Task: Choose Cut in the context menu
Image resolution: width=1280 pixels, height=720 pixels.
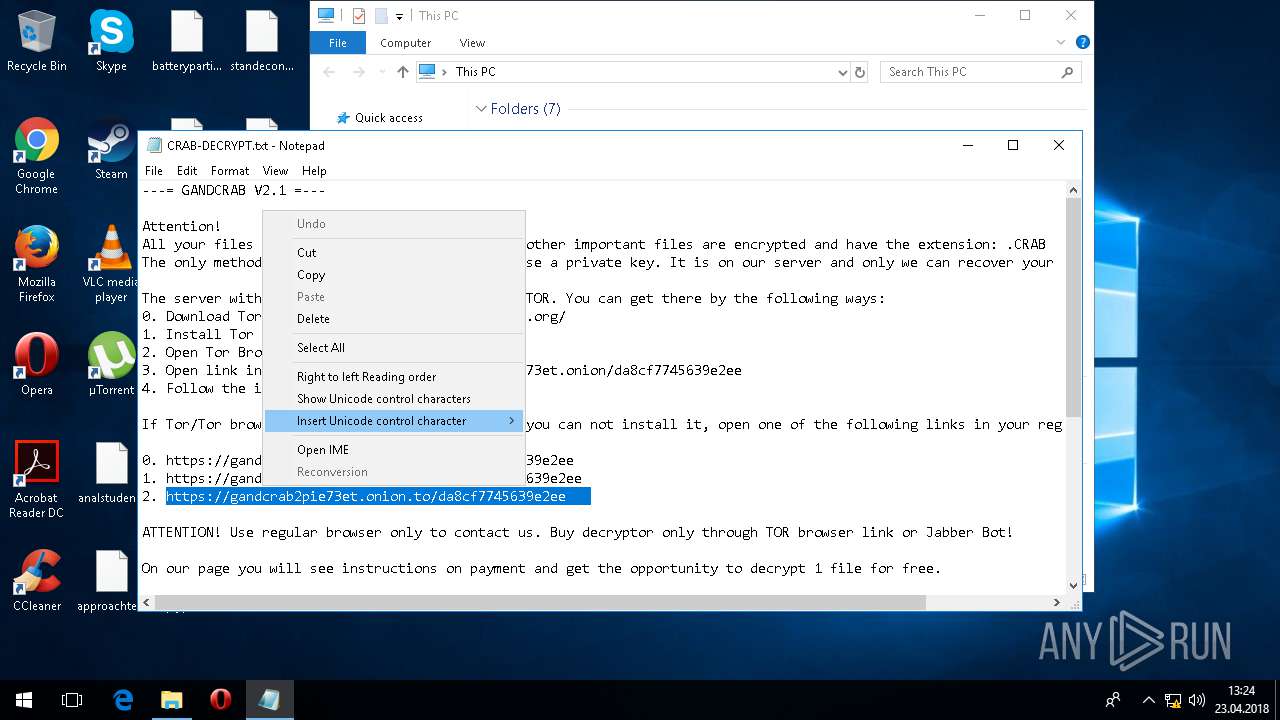Action: [394, 253]
